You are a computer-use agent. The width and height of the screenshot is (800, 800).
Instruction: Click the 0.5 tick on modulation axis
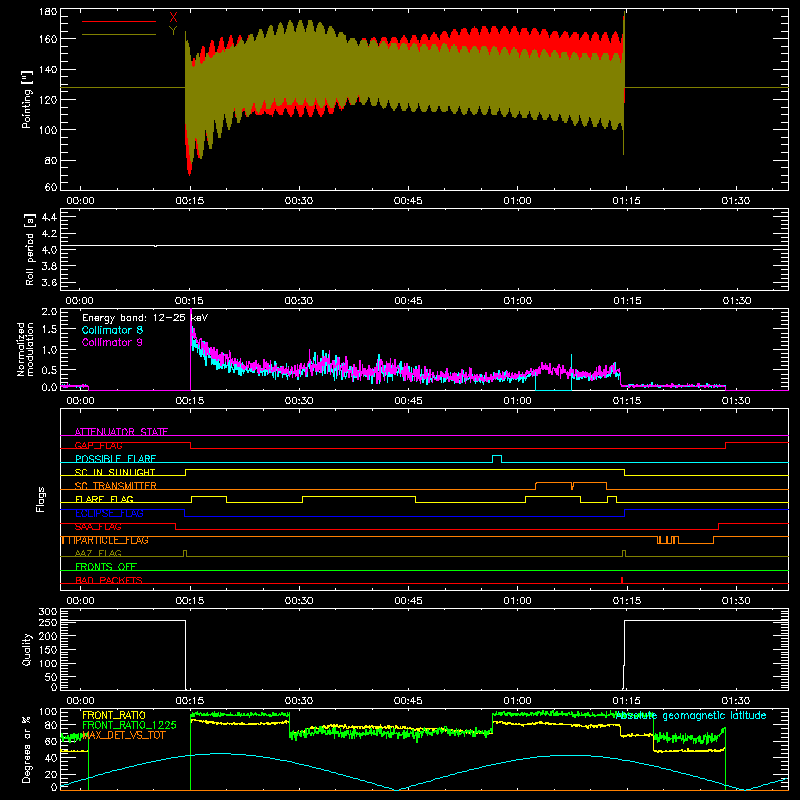tap(49, 370)
